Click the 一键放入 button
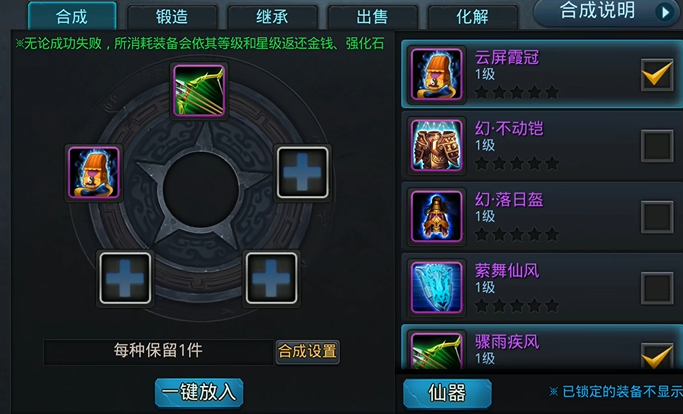Image resolution: width=683 pixels, height=414 pixels. click(199, 392)
